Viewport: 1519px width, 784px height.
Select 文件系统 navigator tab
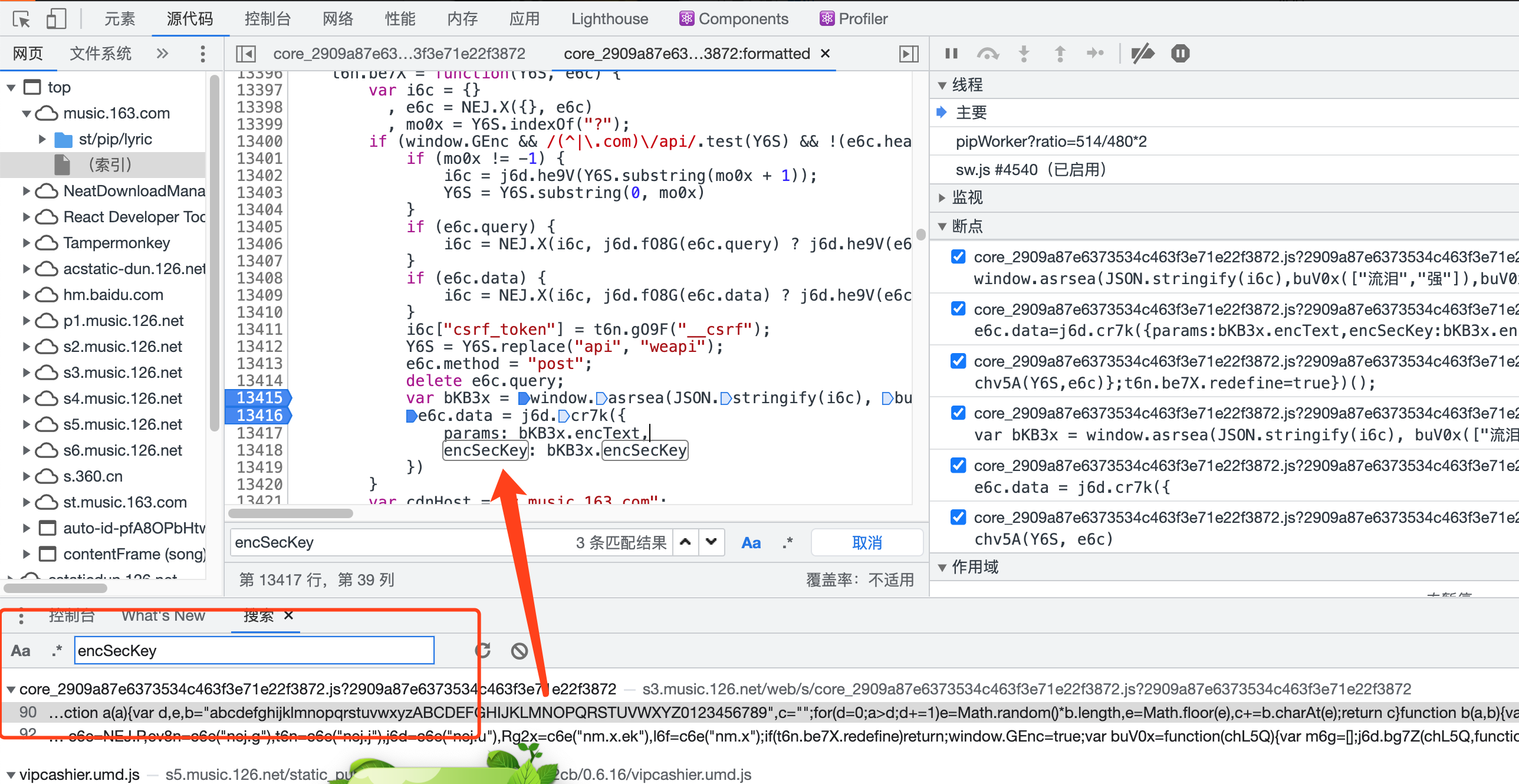coord(100,54)
